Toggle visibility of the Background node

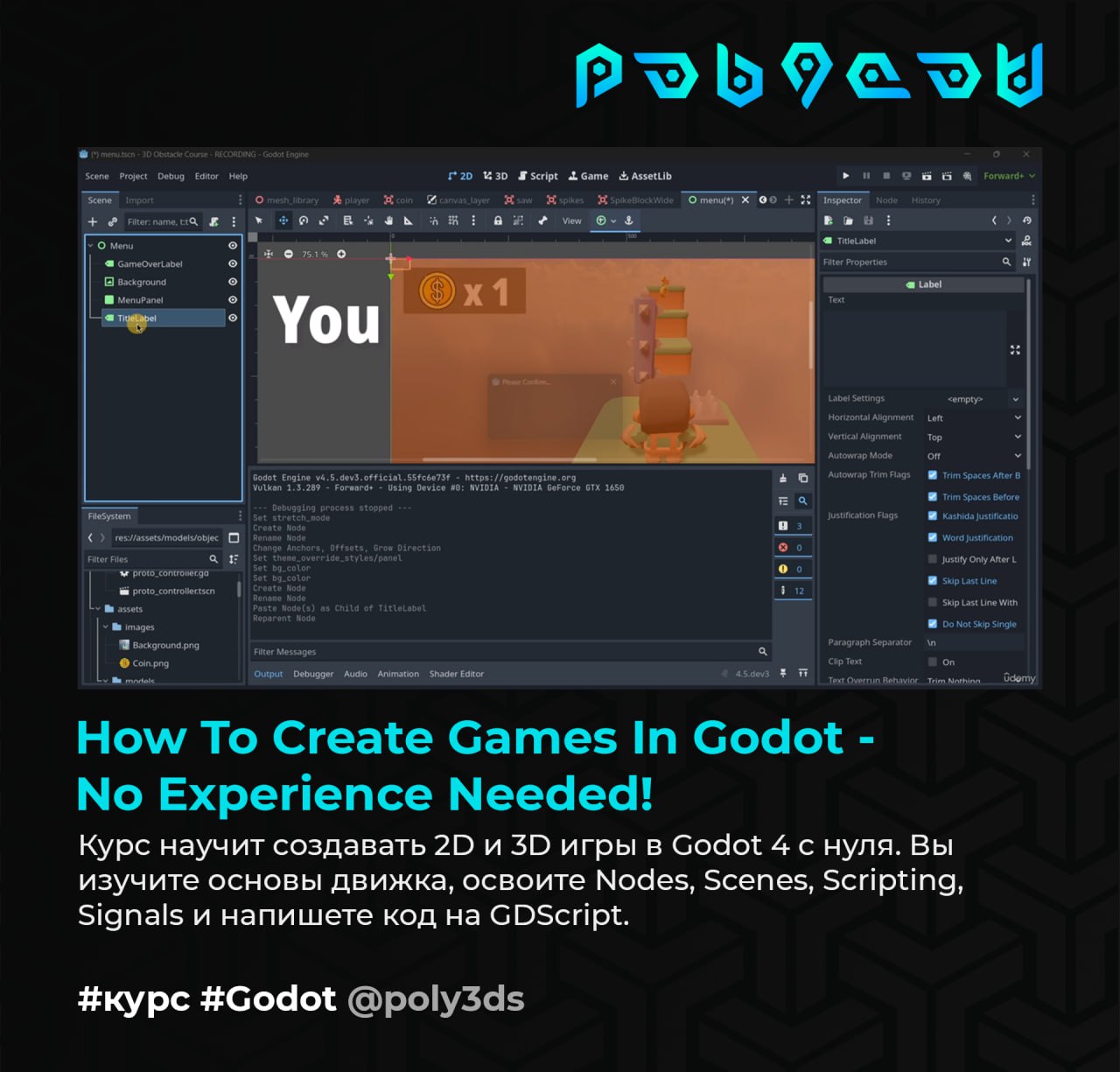pyautogui.click(x=233, y=282)
